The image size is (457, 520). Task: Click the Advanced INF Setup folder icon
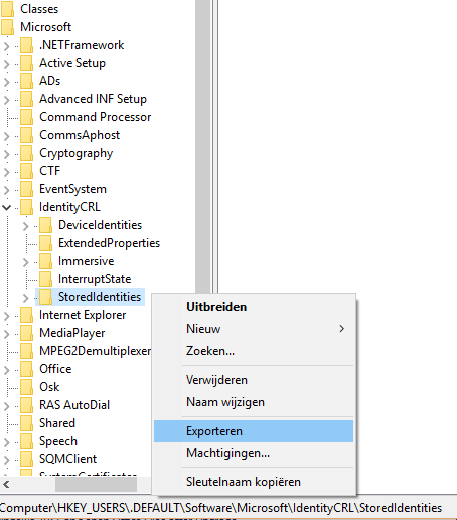[26, 99]
